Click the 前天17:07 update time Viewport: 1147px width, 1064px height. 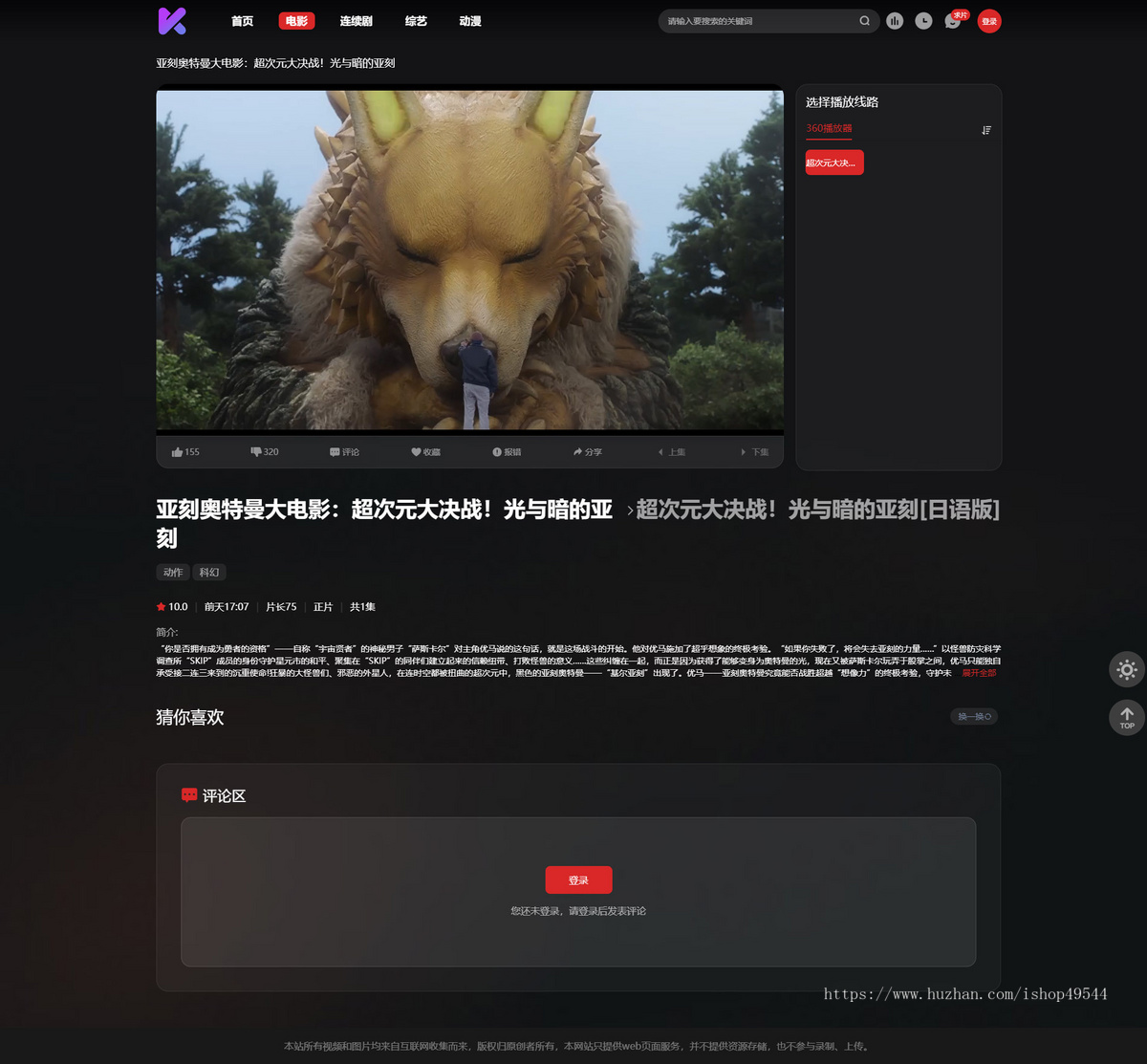click(227, 607)
